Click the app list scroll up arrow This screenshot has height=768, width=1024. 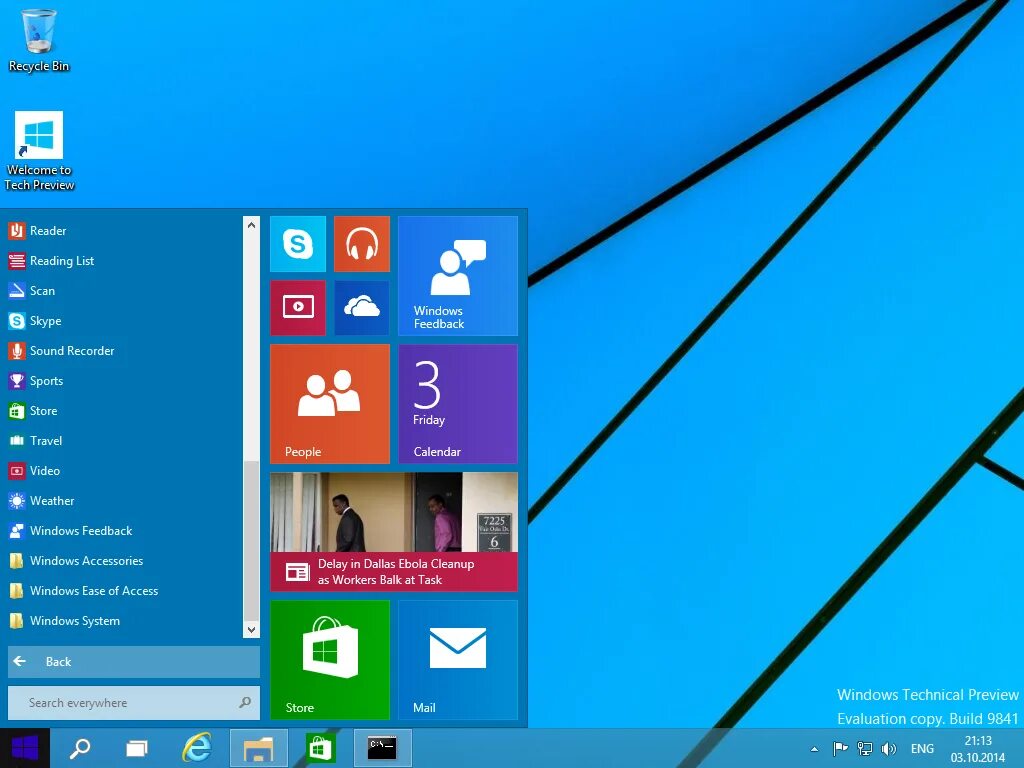(251, 225)
